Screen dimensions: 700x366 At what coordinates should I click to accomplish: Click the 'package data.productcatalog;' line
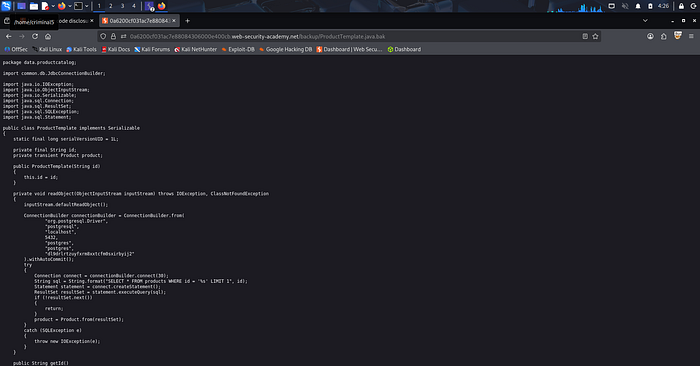[40, 62]
